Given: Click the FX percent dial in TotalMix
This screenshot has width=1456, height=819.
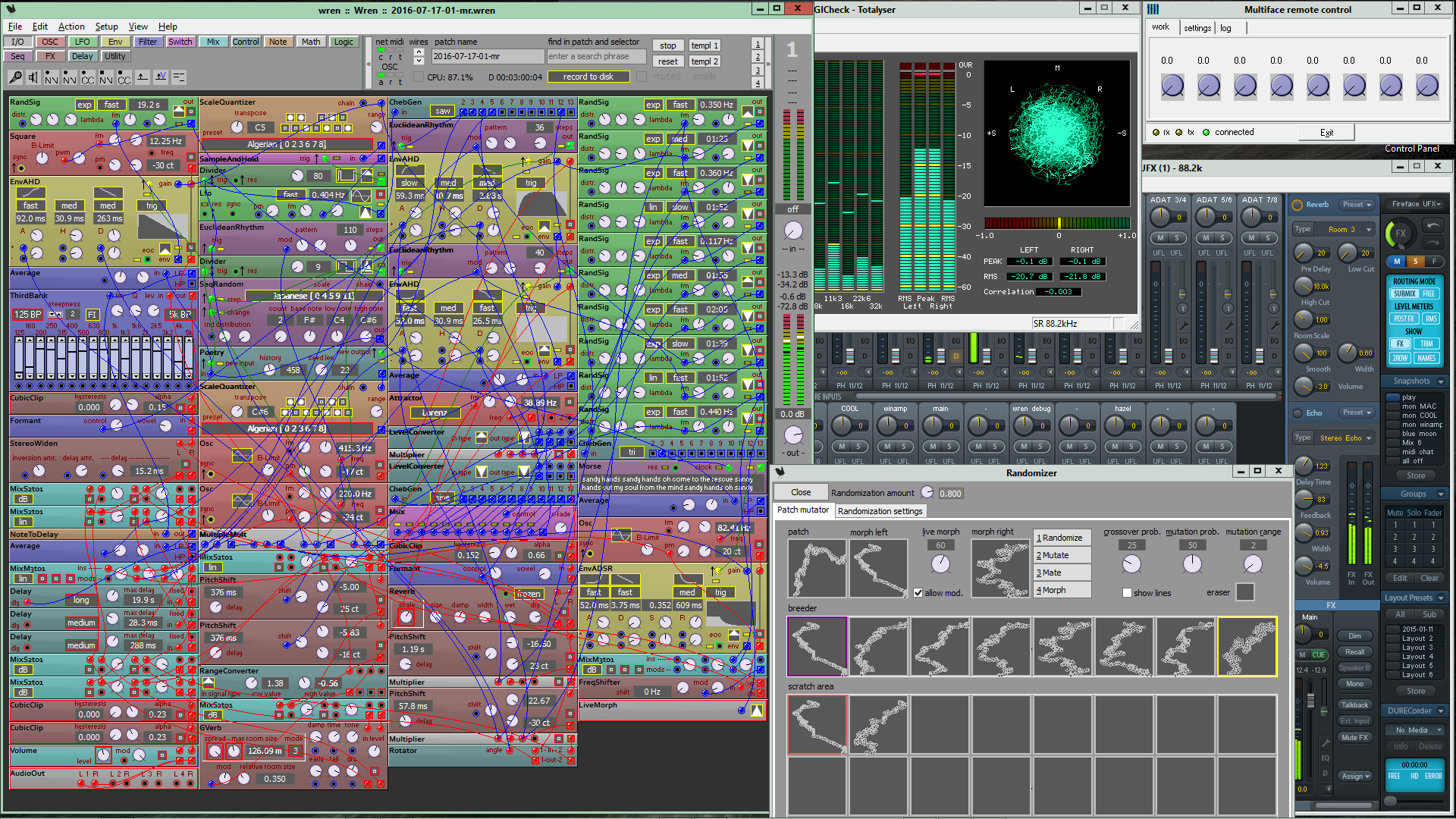Looking at the screenshot, I should point(1400,234).
